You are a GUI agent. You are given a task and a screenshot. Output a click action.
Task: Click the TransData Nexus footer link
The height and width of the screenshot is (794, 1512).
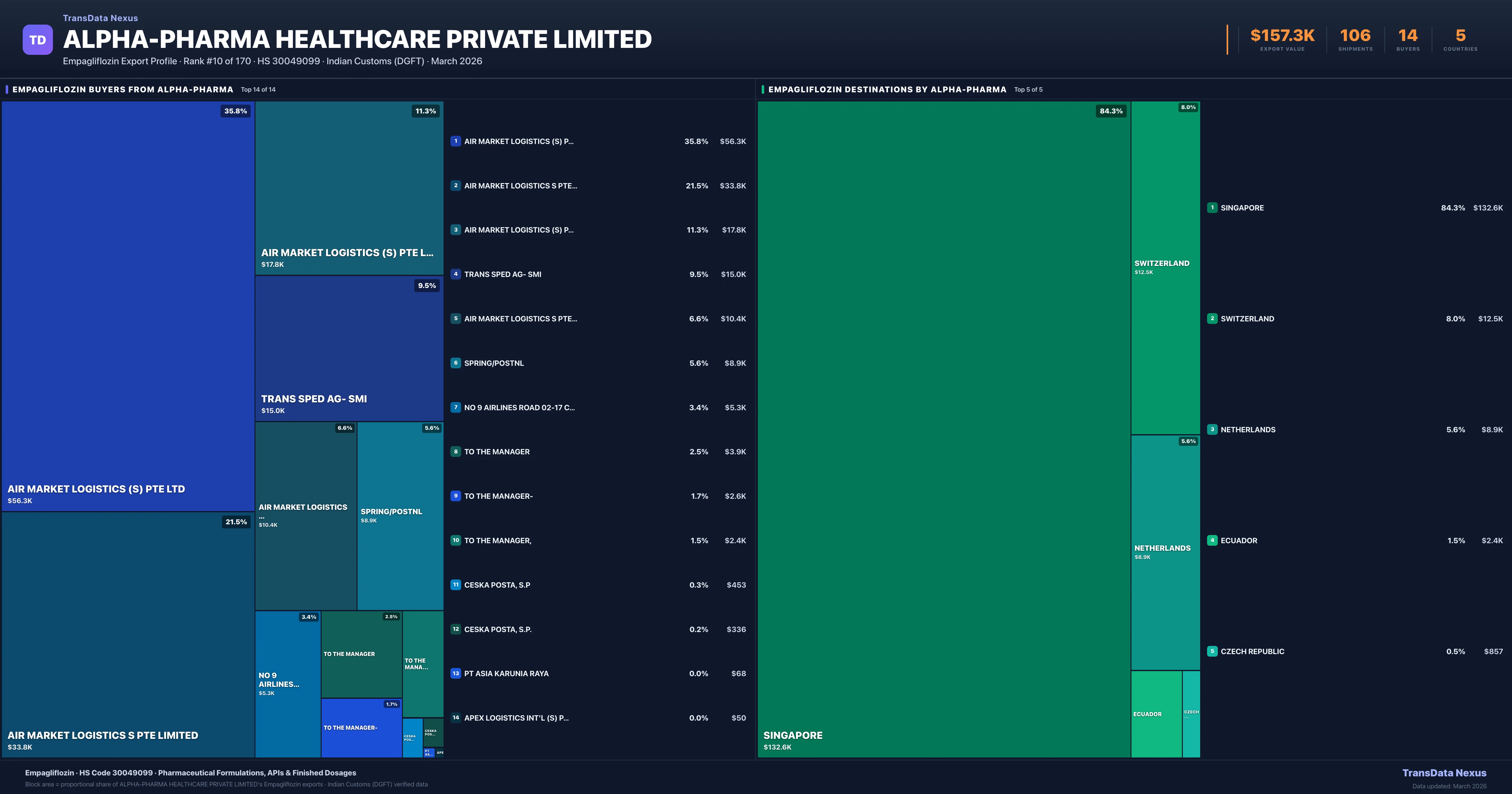click(x=1444, y=773)
